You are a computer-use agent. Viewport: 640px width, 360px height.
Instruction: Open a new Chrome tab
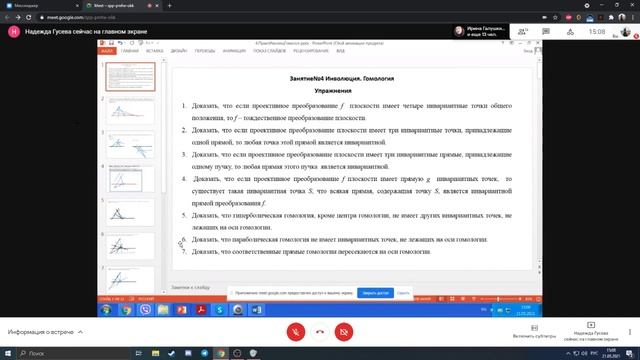(169, 6)
